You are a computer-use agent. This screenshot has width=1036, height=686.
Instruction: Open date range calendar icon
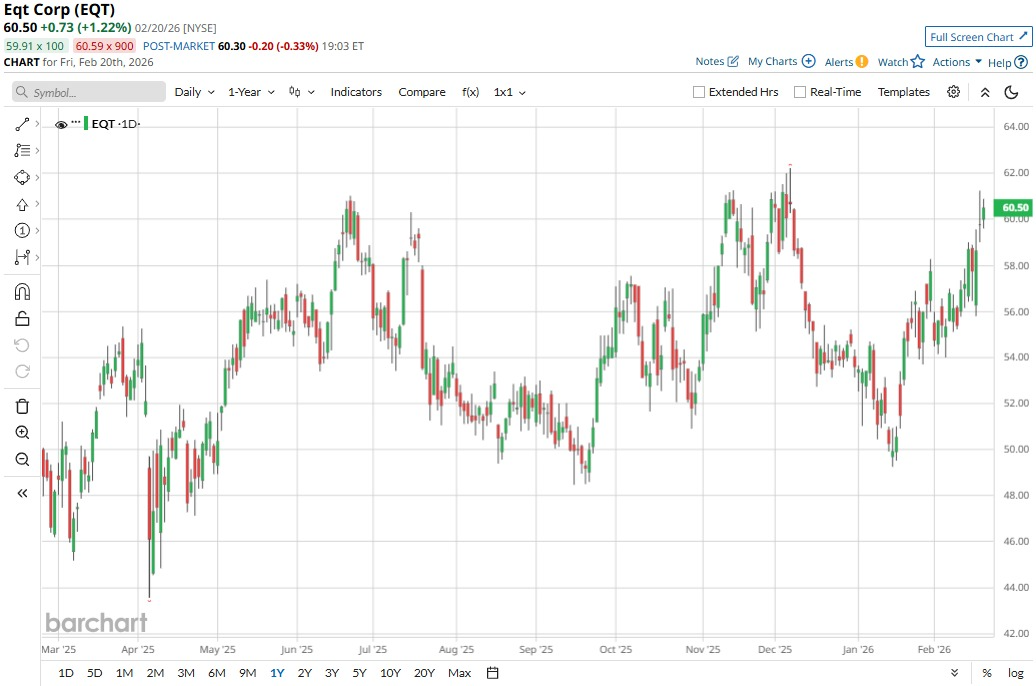(x=492, y=673)
